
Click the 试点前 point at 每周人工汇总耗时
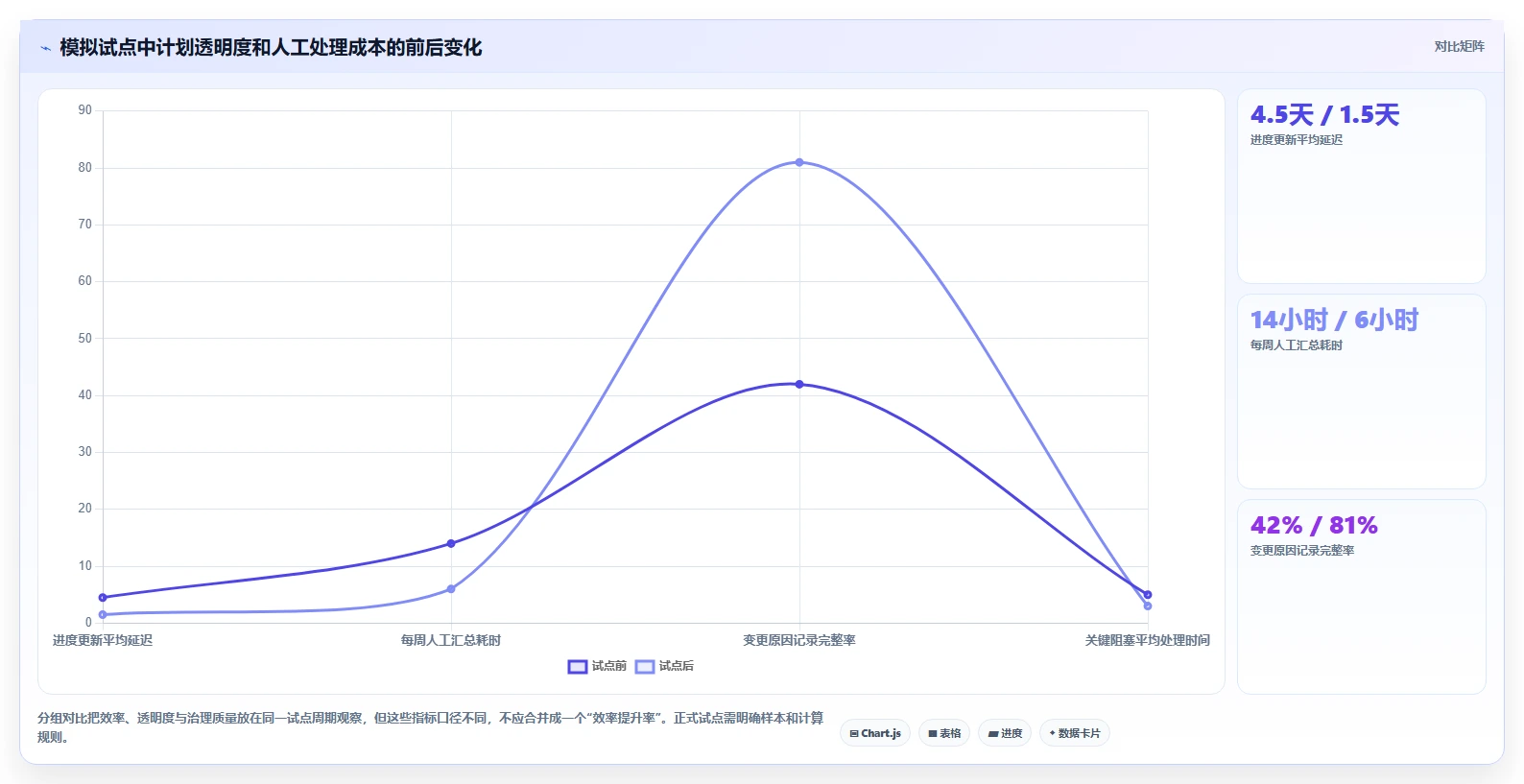point(451,543)
